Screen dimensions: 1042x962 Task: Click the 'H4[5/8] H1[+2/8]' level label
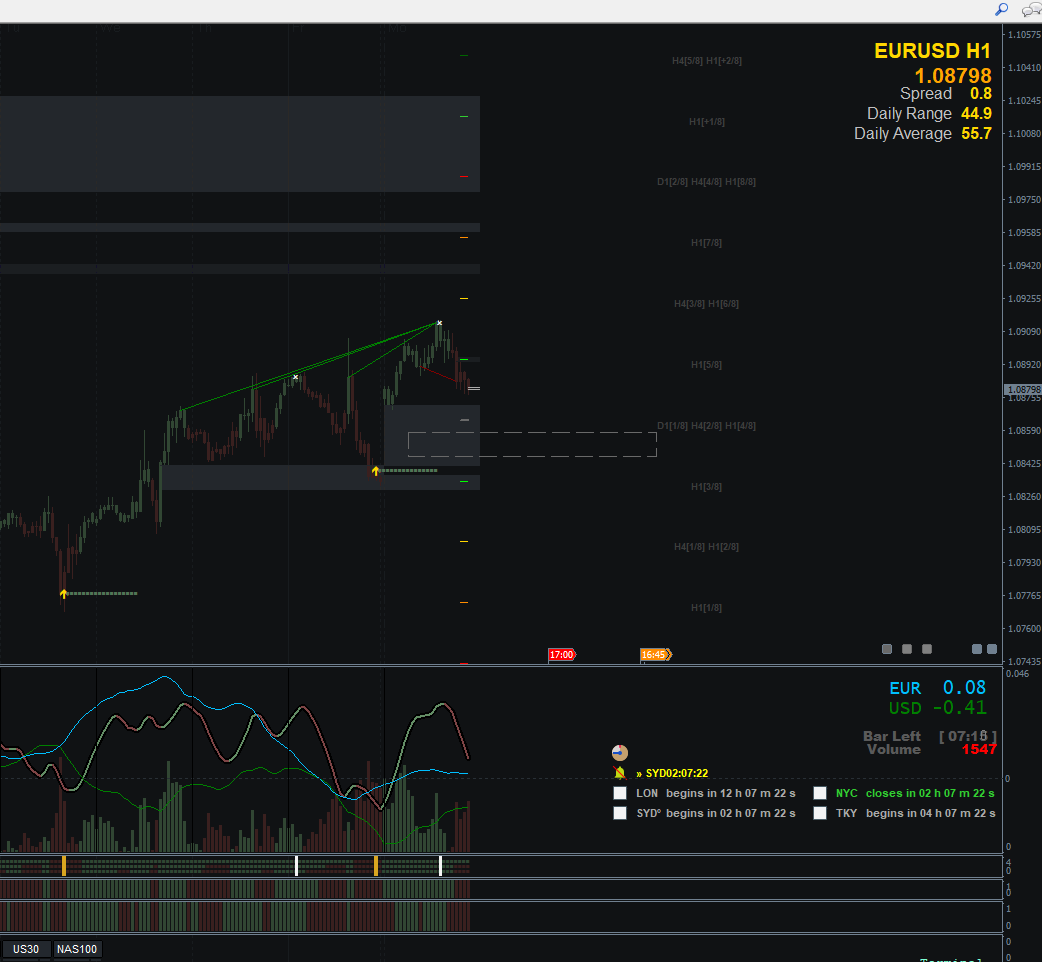point(706,60)
